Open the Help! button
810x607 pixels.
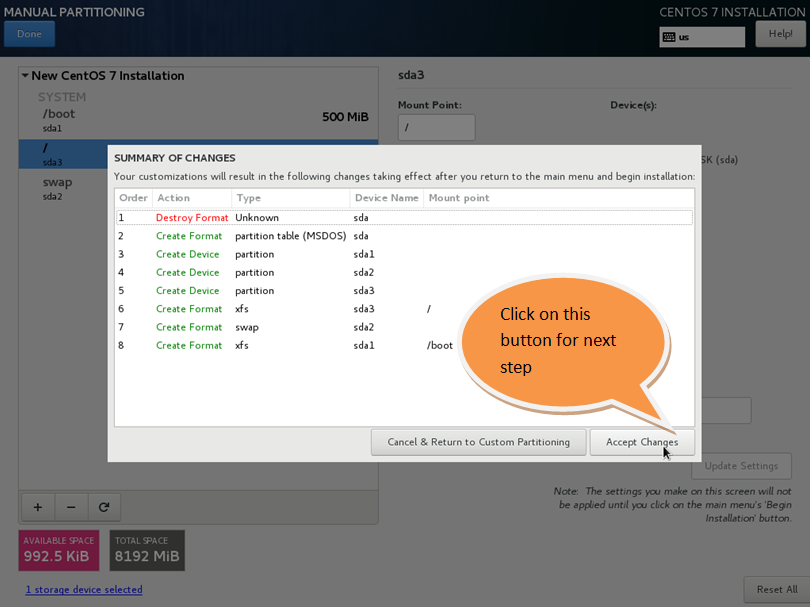click(x=780, y=34)
